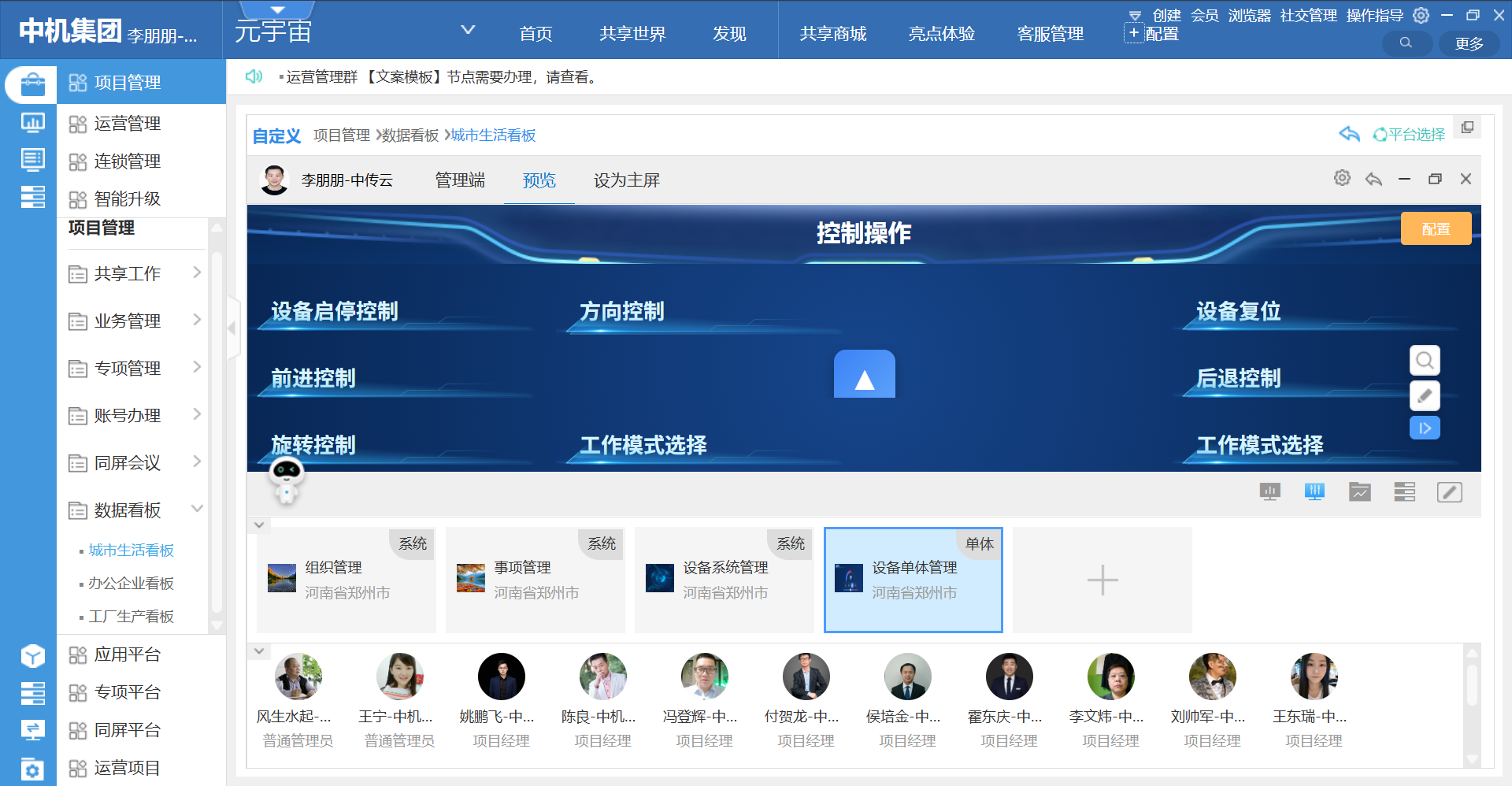Click the blue play-forward floating icon
The height and width of the screenshot is (786, 1512).
tap(1425, 428)
